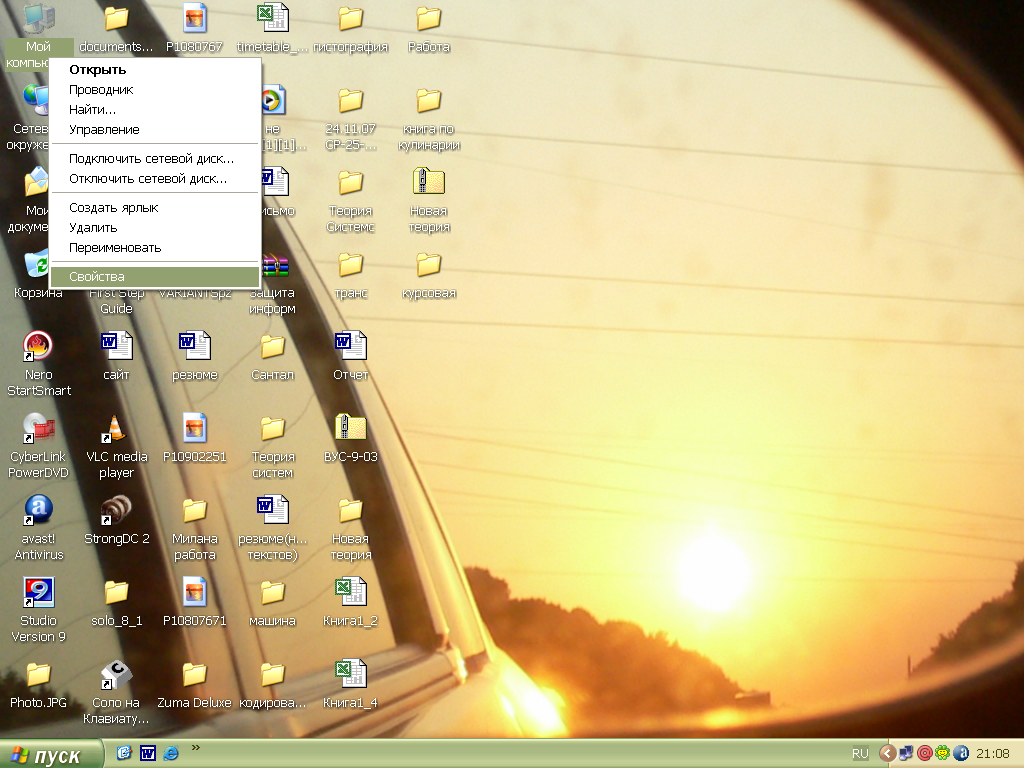The height and width of the screenshot is (768, 1024).
Task: Click the avast! blue ball tray icon
Action: (x=961, y=754)
